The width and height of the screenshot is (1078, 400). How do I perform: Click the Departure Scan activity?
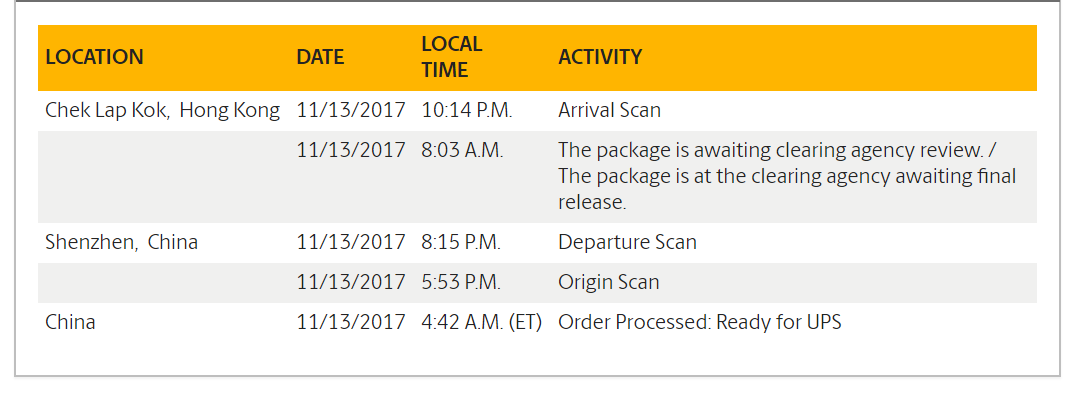(x=627, y=242)
